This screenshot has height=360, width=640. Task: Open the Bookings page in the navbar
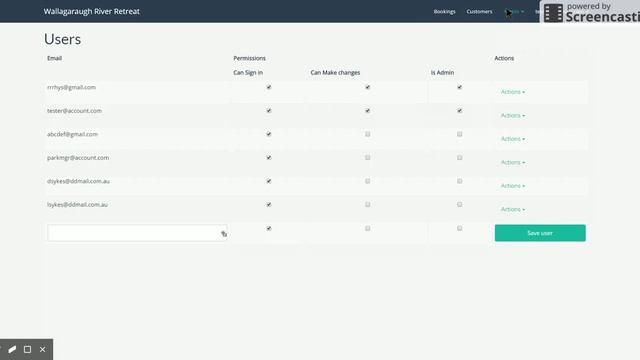(x=444, y=11)
